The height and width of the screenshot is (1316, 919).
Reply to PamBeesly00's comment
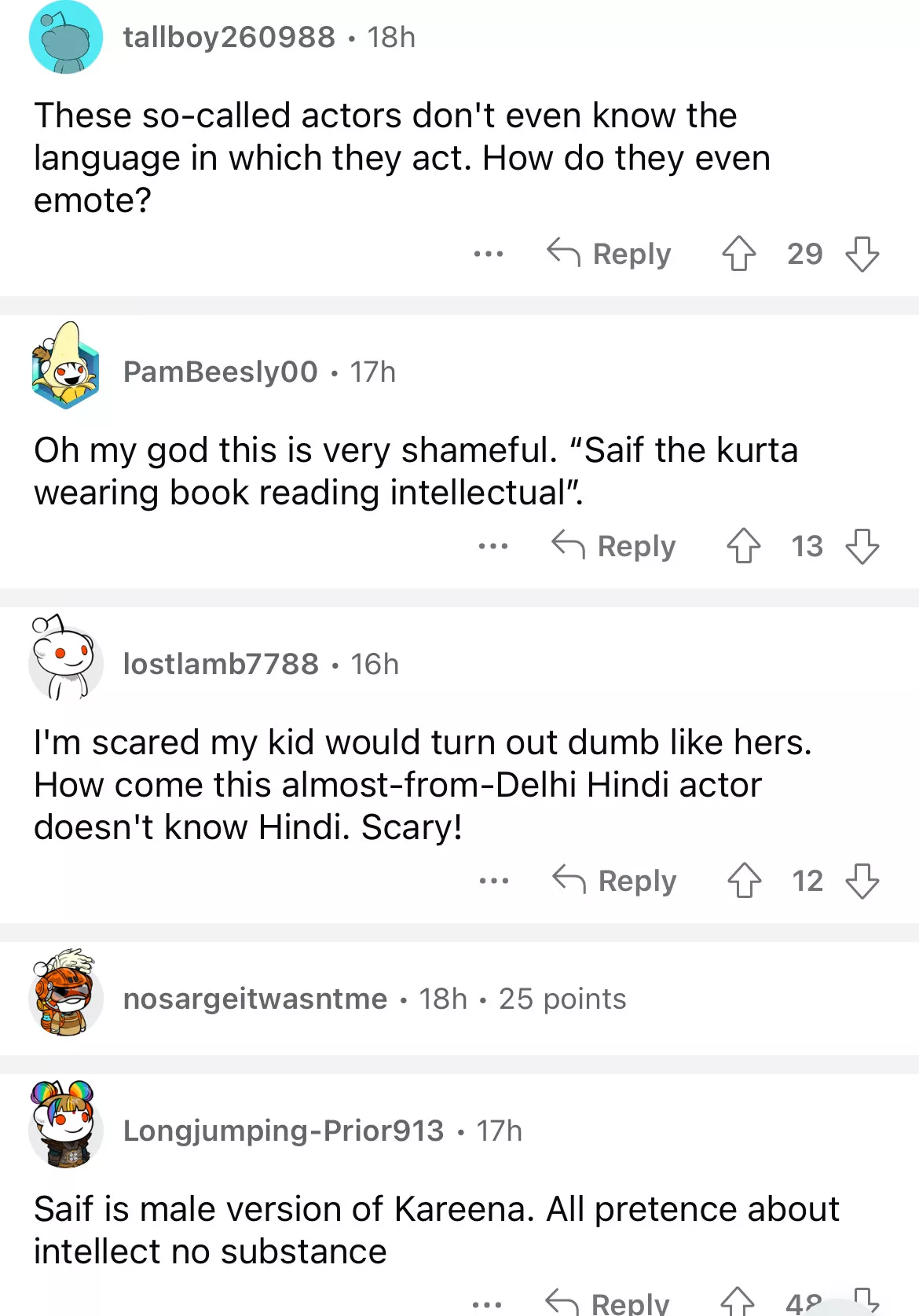(614, 546)
